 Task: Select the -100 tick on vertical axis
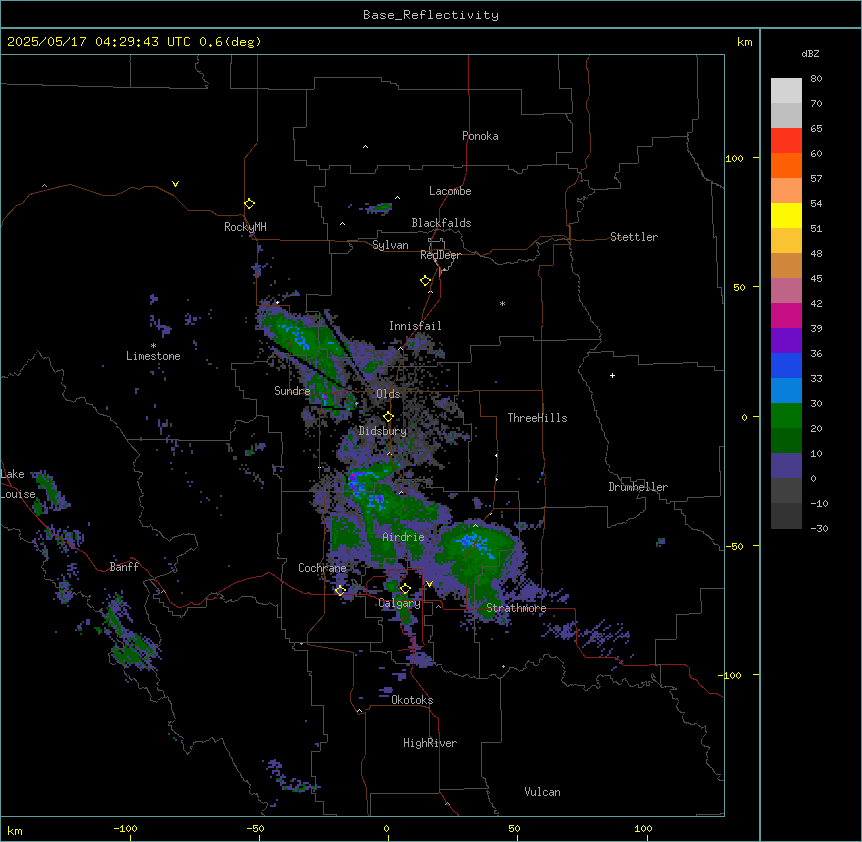pyautogui.click(x=731, y=675)
